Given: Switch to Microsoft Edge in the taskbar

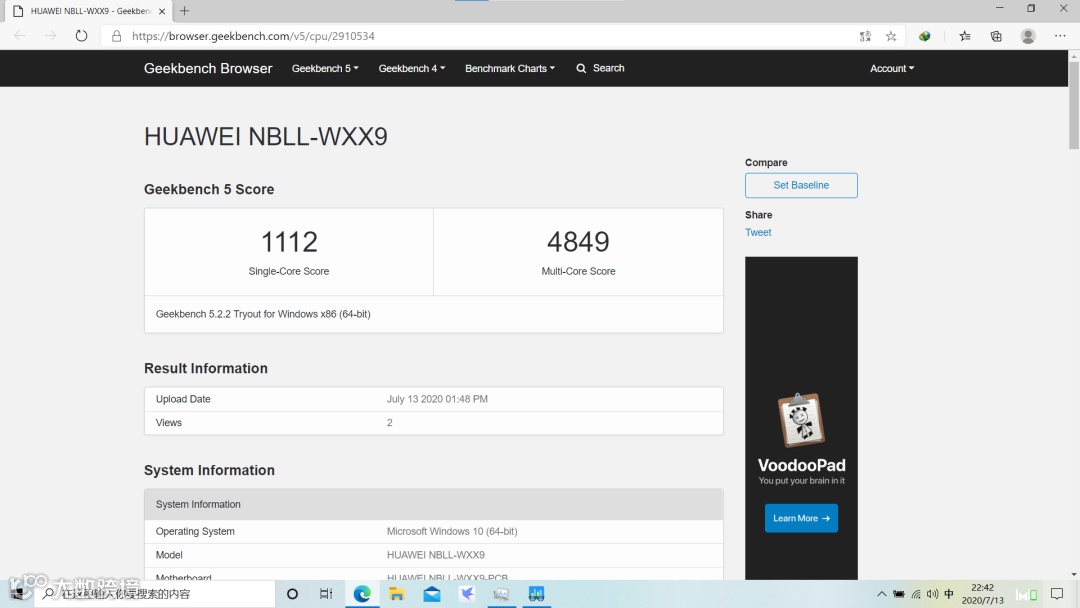Looking at the screenshot, I should pyautogui.click(x=362, y=594).
